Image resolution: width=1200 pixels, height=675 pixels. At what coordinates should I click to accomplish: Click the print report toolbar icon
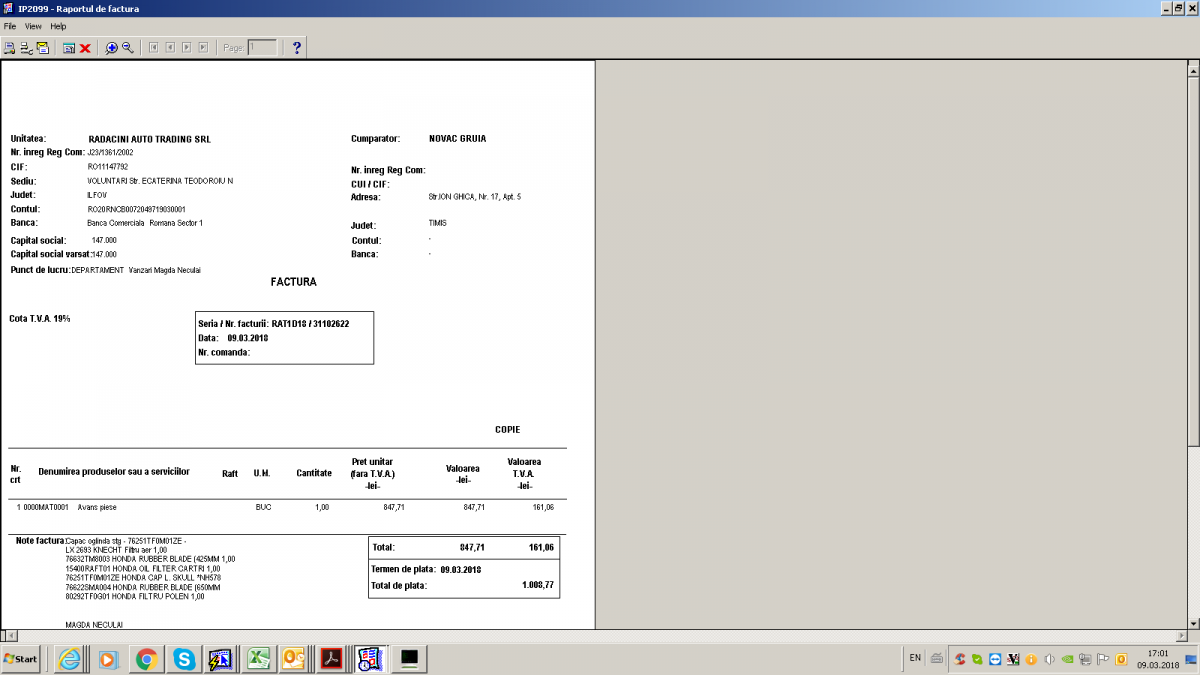pos(9,47)
